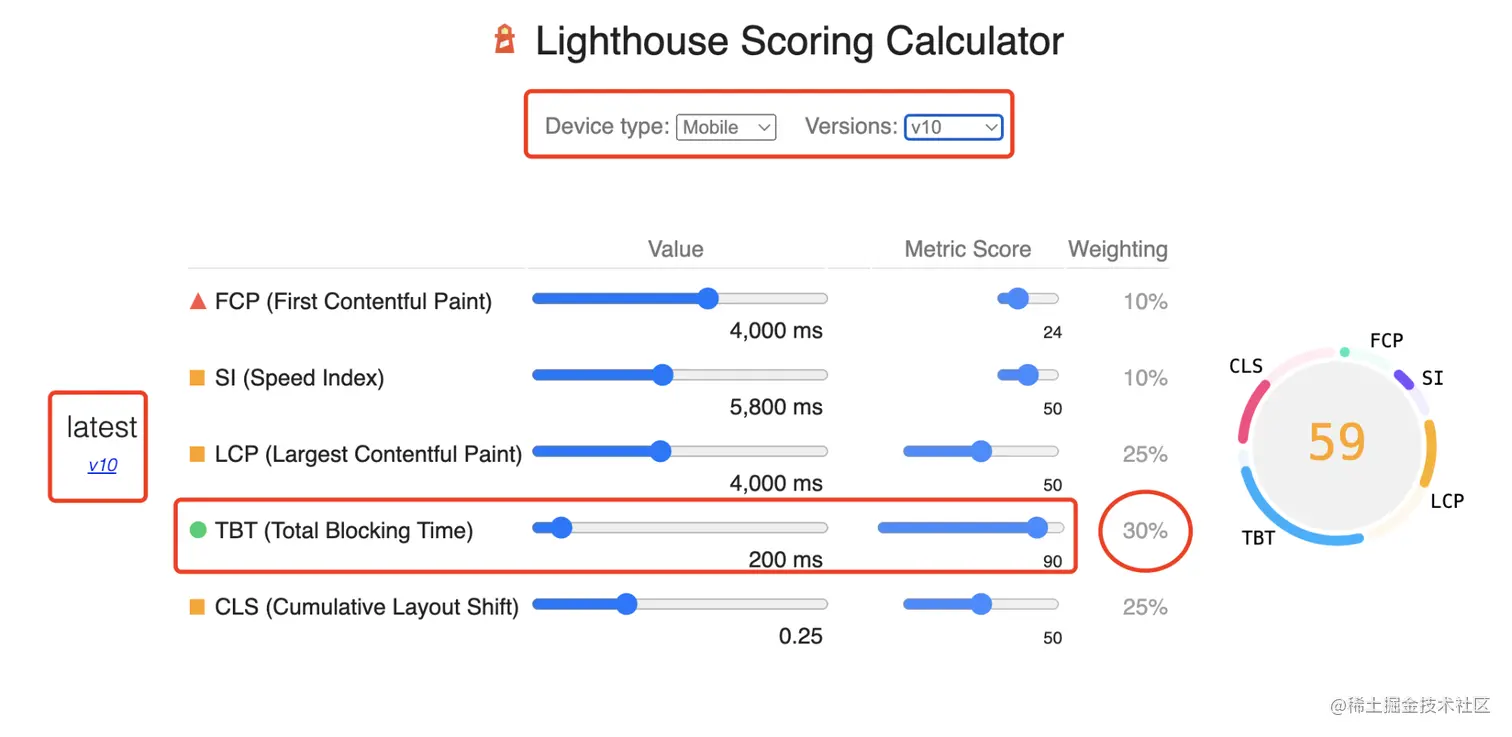Click the LCP metric score slider
The image size is (1512, 737).
coord(981,451)
